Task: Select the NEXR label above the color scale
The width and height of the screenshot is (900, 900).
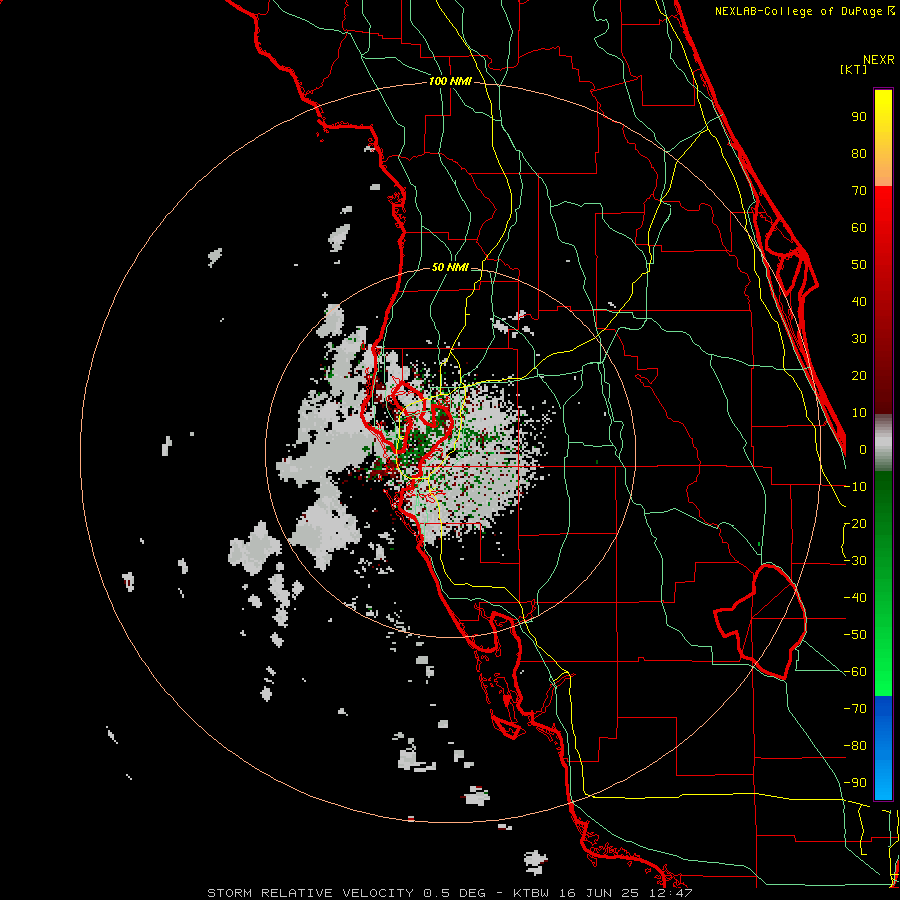Action: [879, 60]
